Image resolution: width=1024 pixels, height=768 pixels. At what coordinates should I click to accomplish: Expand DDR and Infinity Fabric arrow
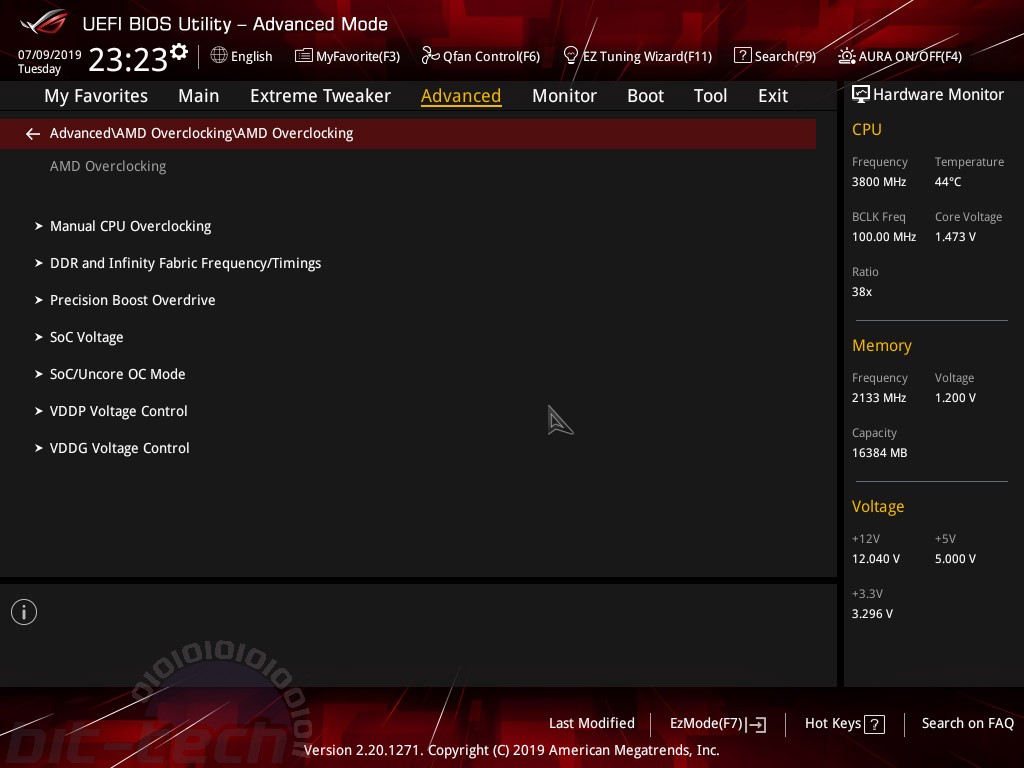pos(39,263)
